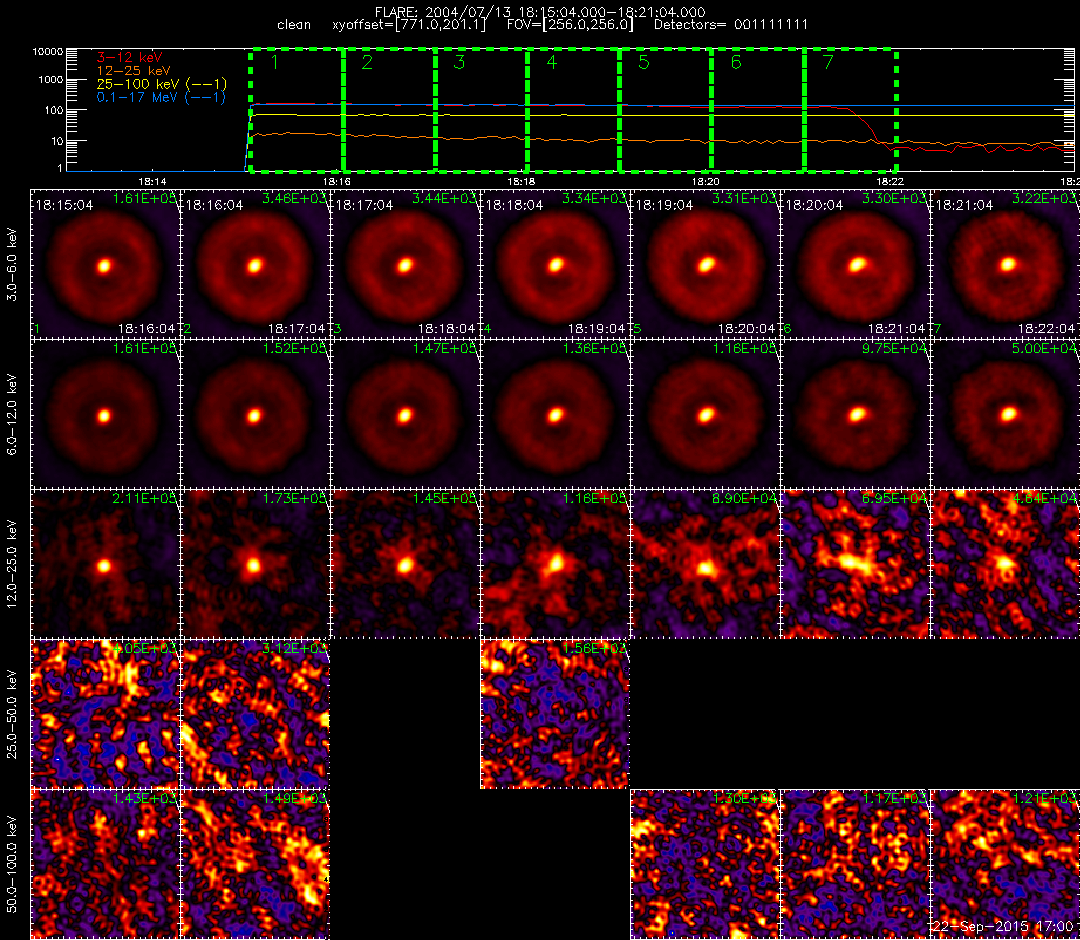
Task: Click the red '3-12 keV' legend entry
Action: (x=129, y=57)
